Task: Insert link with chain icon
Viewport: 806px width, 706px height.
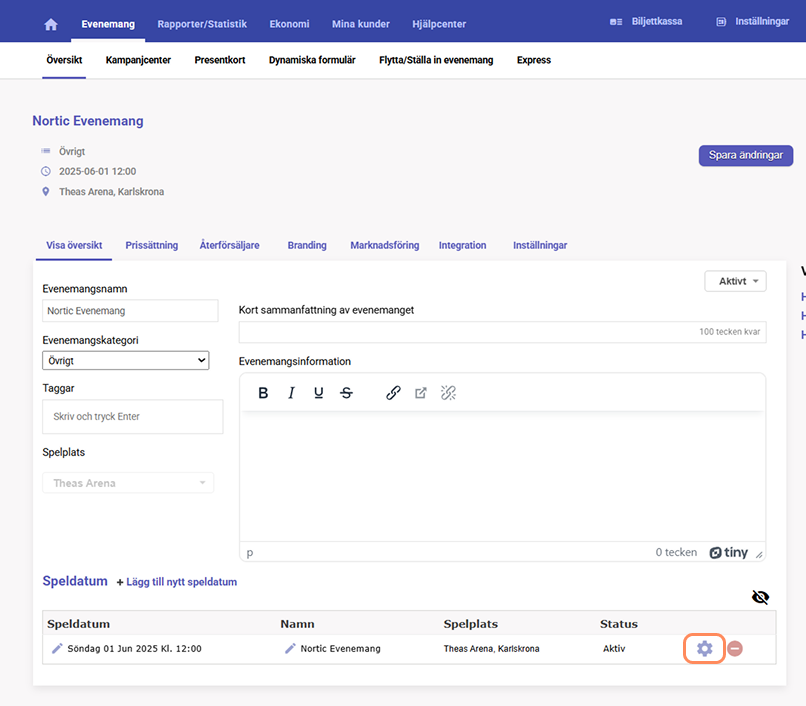Action: [393, 393]
